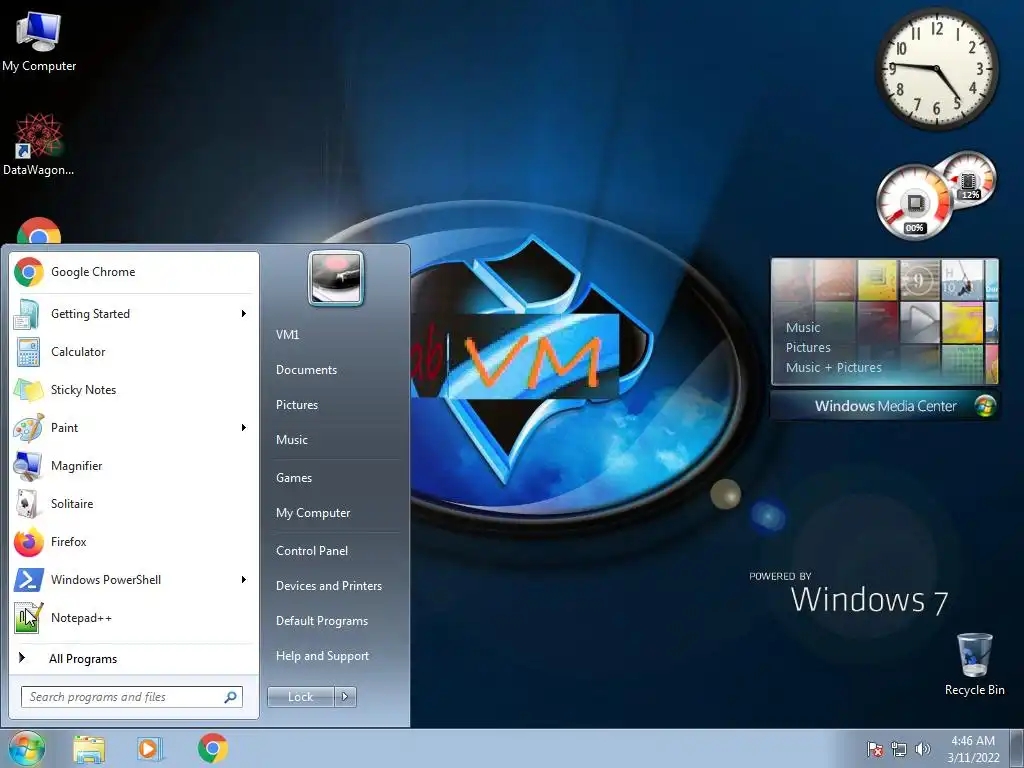Click the Lock button
The height and width of the screenshot is (768, 1024).
300,697
